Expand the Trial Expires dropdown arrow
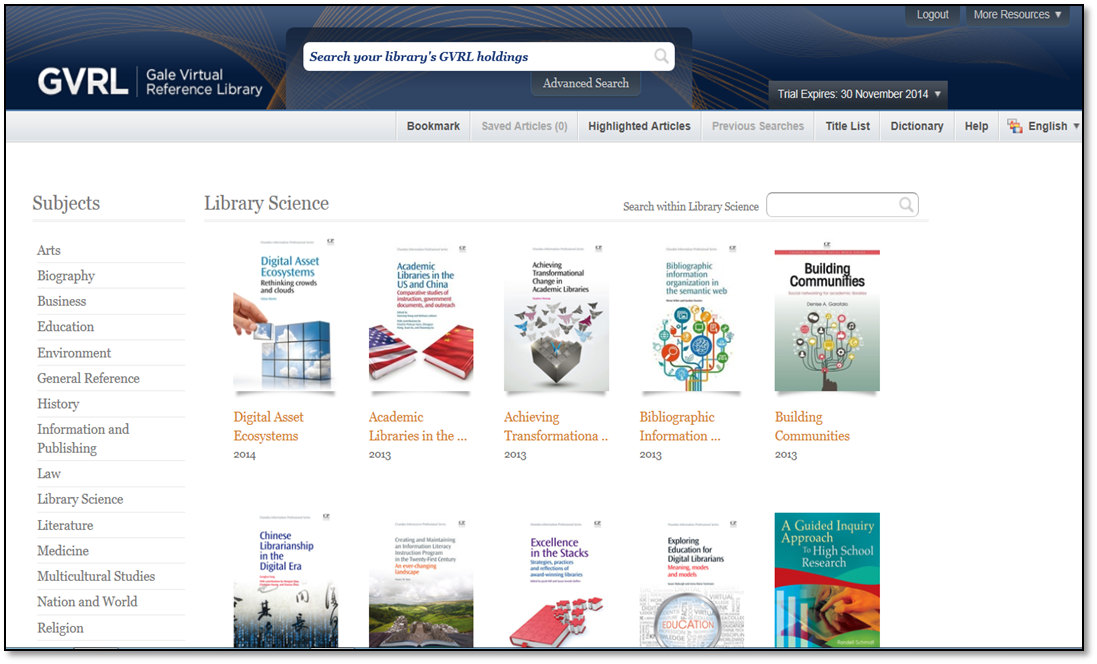Image resolution: width=1097 pixels, height=664 pixels. coord(937,94)
